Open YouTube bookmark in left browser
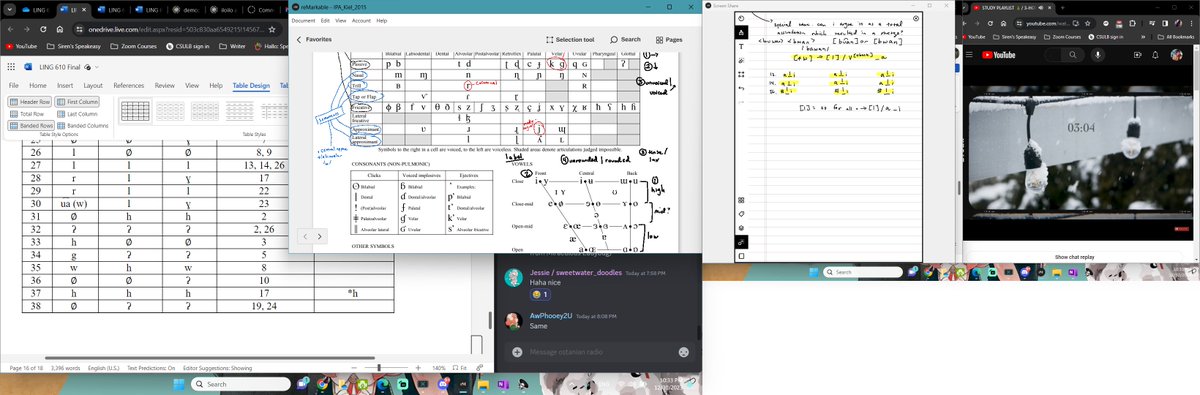This screenshot has width=1200, height=395. pos(21,46)
